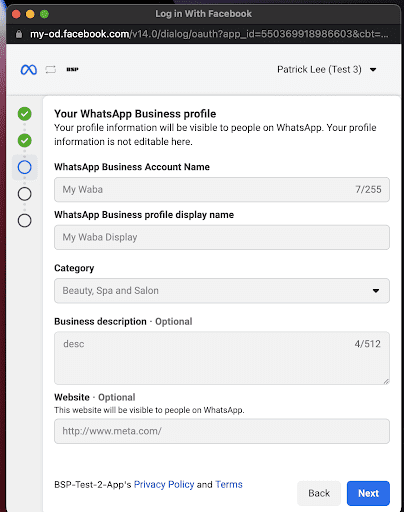Click the description textarea resize handle

(386, 381)
